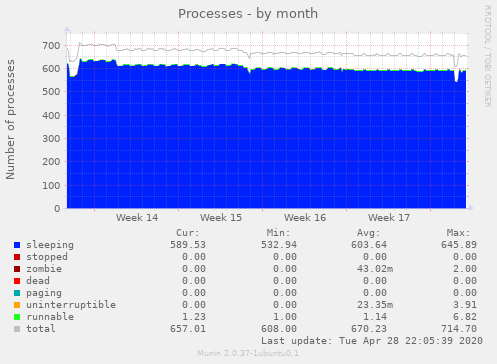Click the 400 y-axis tick label
Viewport: 497px width, 364px height.
pos(51,116)
